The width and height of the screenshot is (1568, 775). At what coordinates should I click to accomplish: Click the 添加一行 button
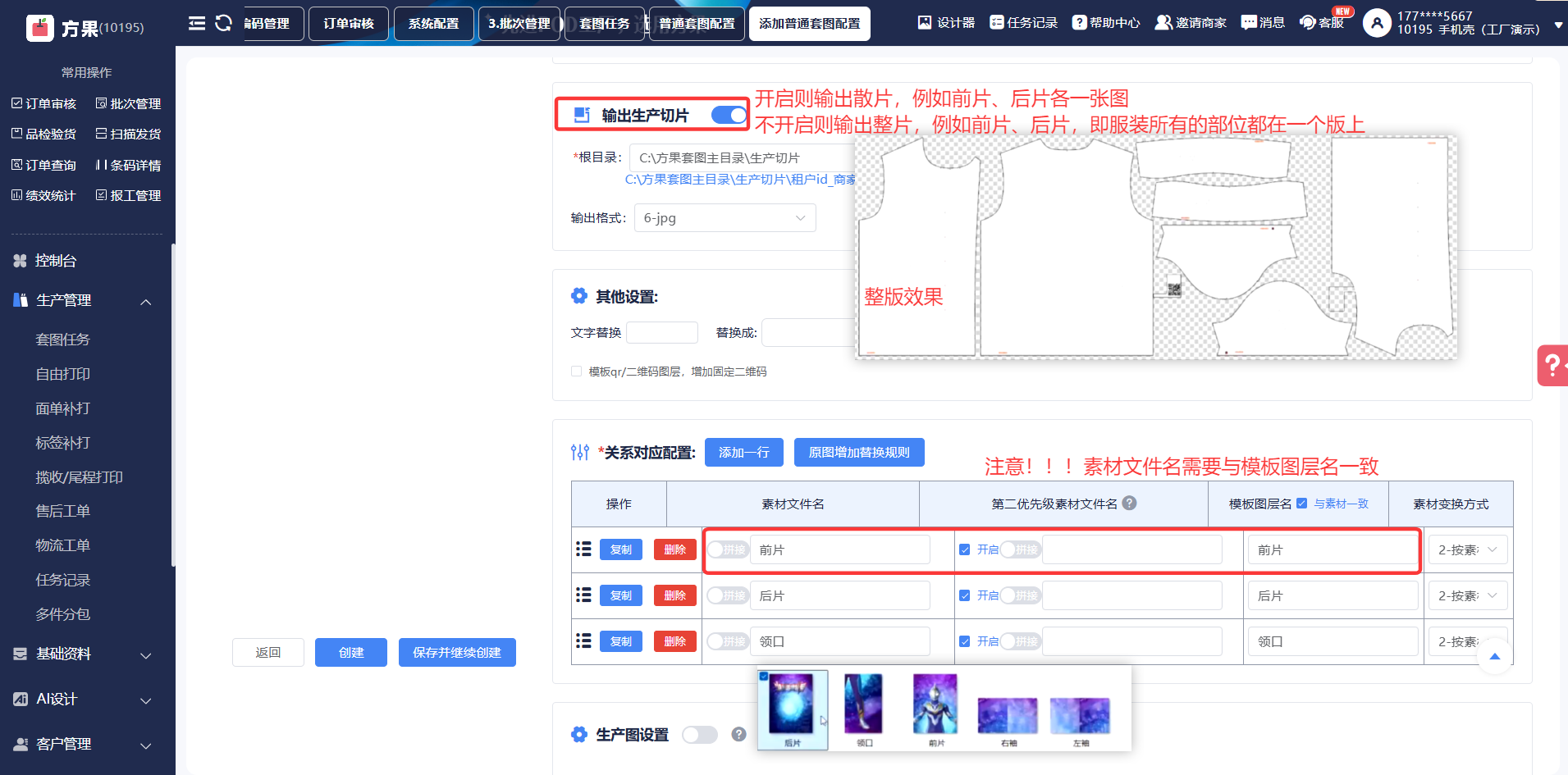[744, 453]
